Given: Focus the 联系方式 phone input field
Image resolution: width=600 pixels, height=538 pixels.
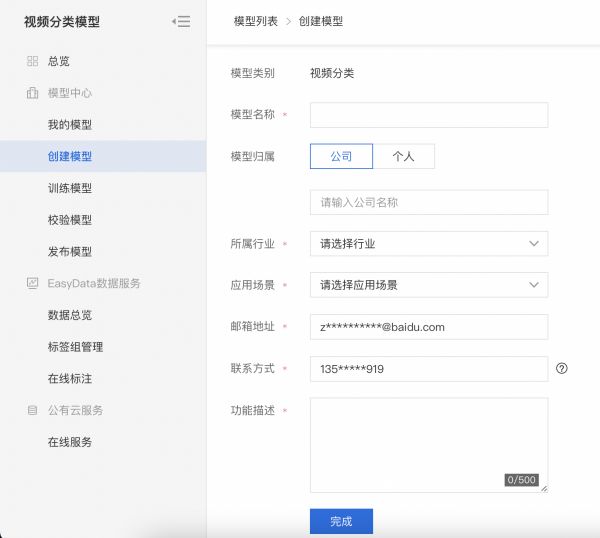Looking at the screenshot, I should [x=429, y=369].
